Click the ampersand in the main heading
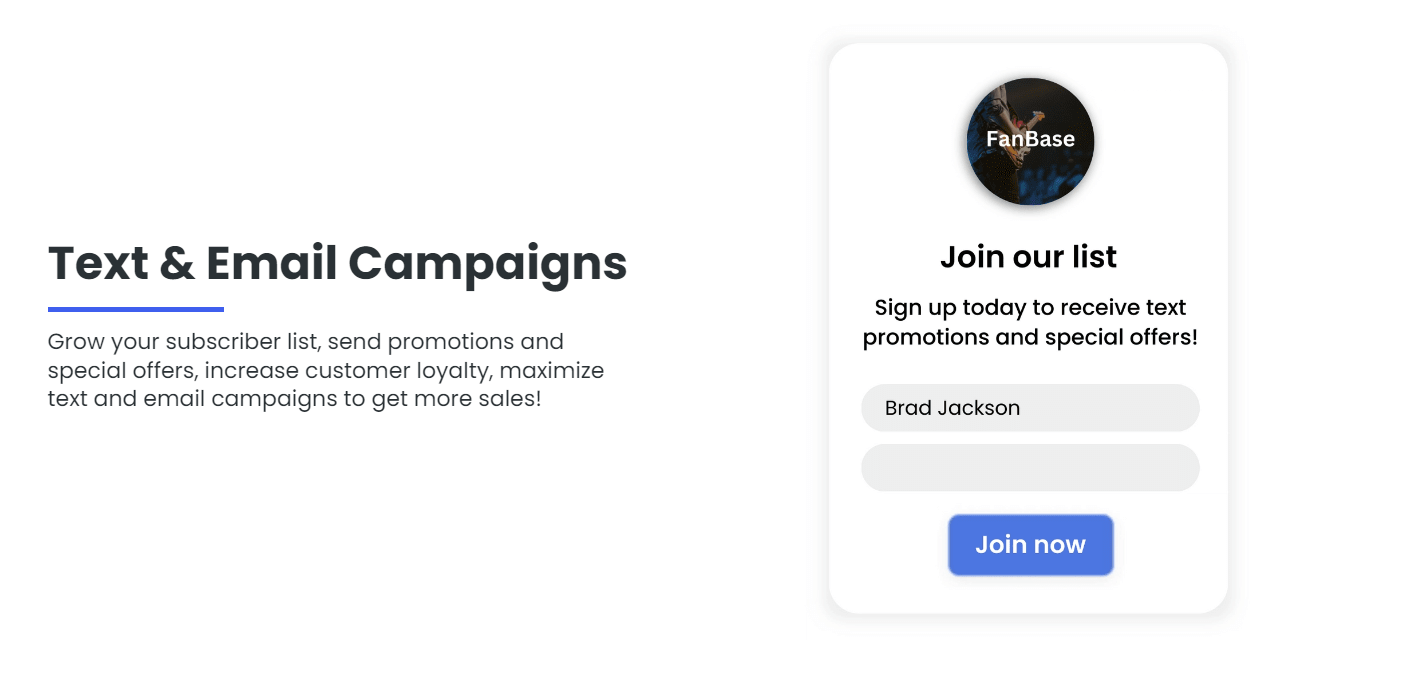1416x680 pixels. coord(176,263)
